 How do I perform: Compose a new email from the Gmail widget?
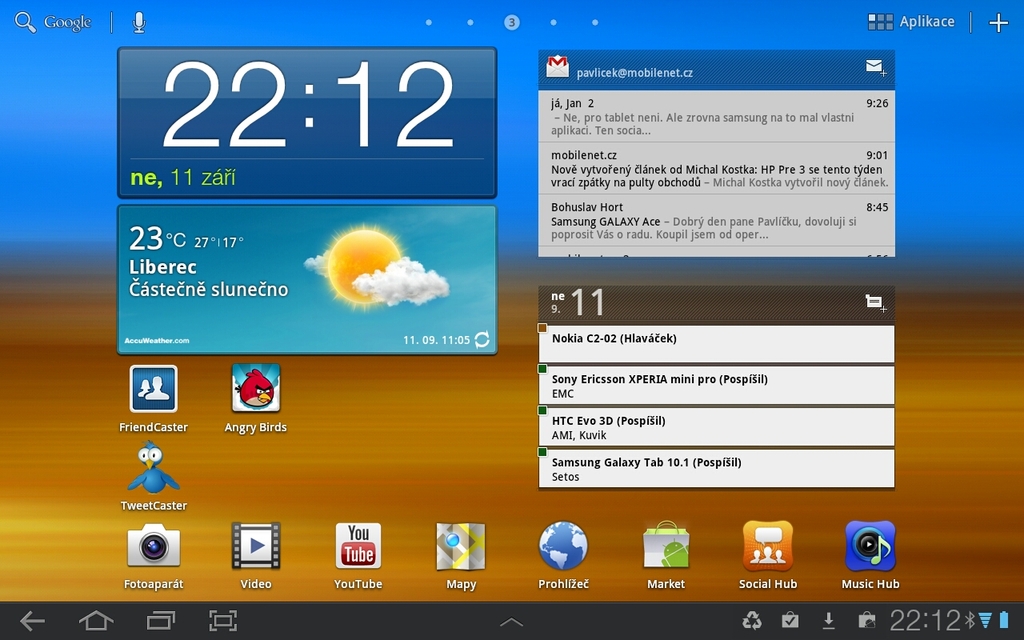click(x=875, y=67)
